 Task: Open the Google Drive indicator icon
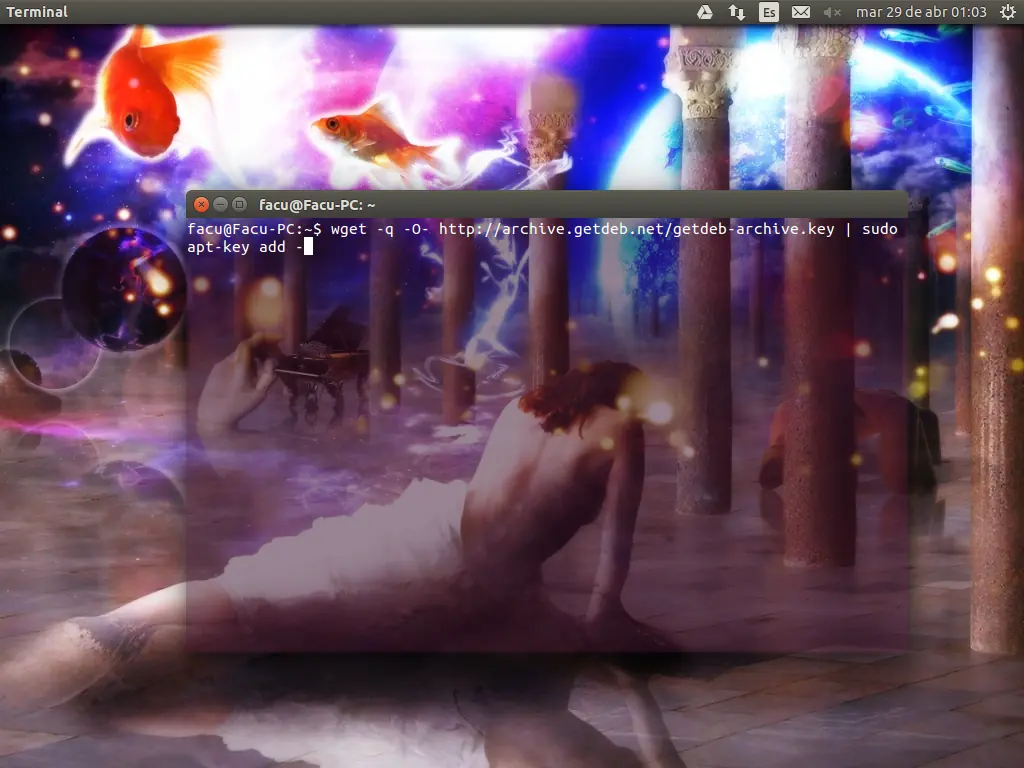[705, 12]
